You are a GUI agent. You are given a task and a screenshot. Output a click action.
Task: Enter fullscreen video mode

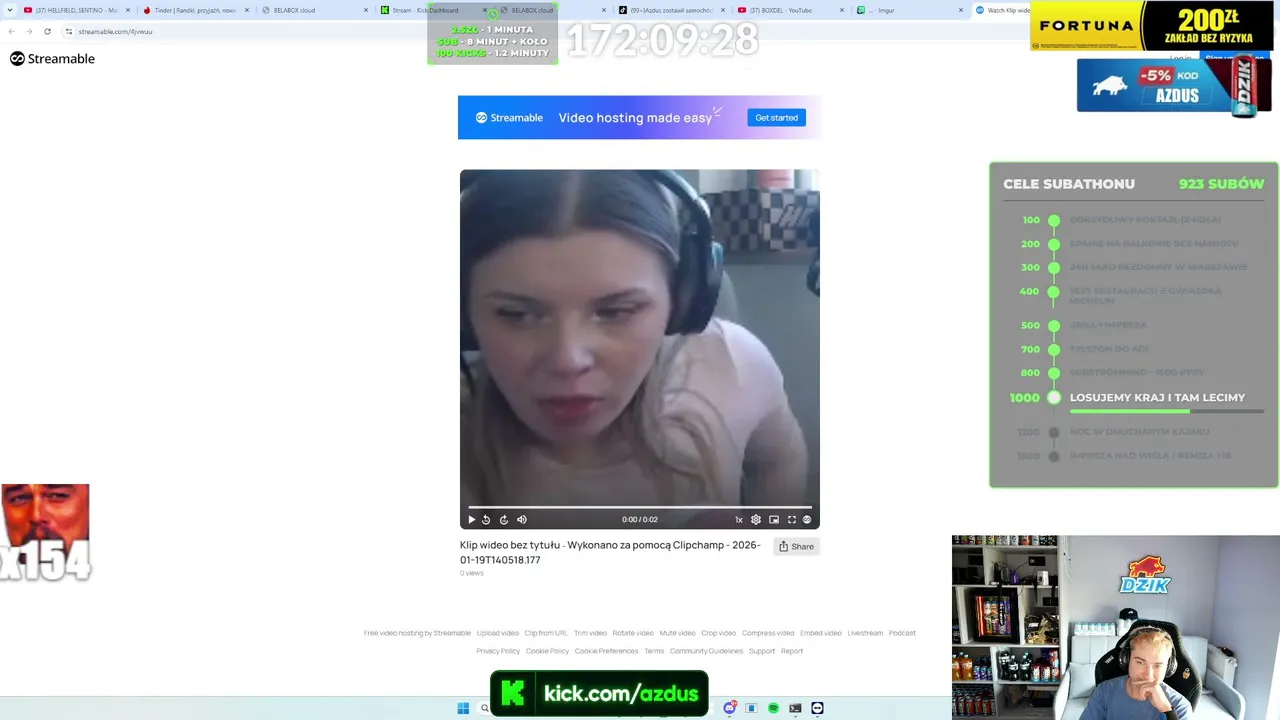coord(792,519)
